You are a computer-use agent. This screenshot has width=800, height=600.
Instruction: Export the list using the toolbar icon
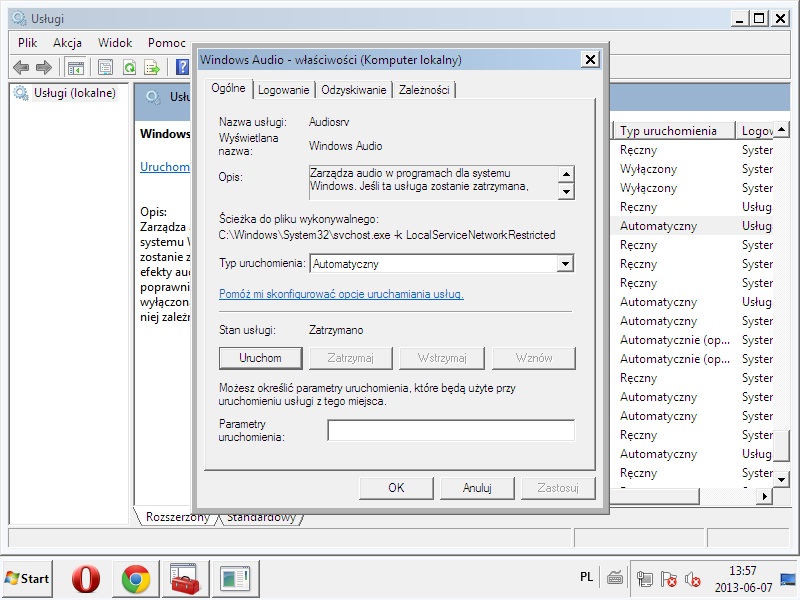152,67
